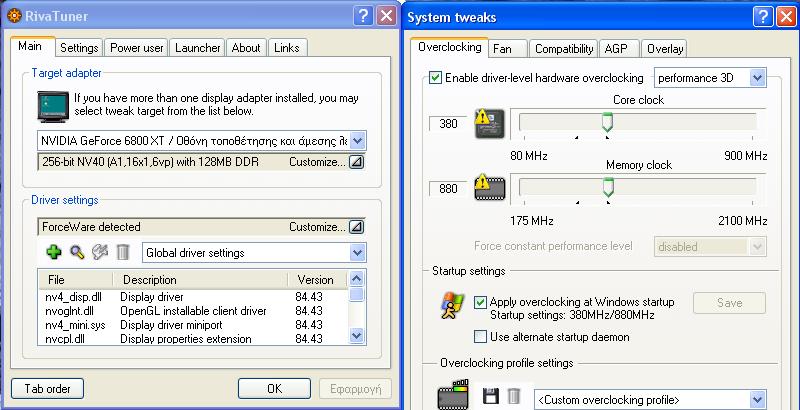Select the nv4_disp.dll row

pos(194,297)
